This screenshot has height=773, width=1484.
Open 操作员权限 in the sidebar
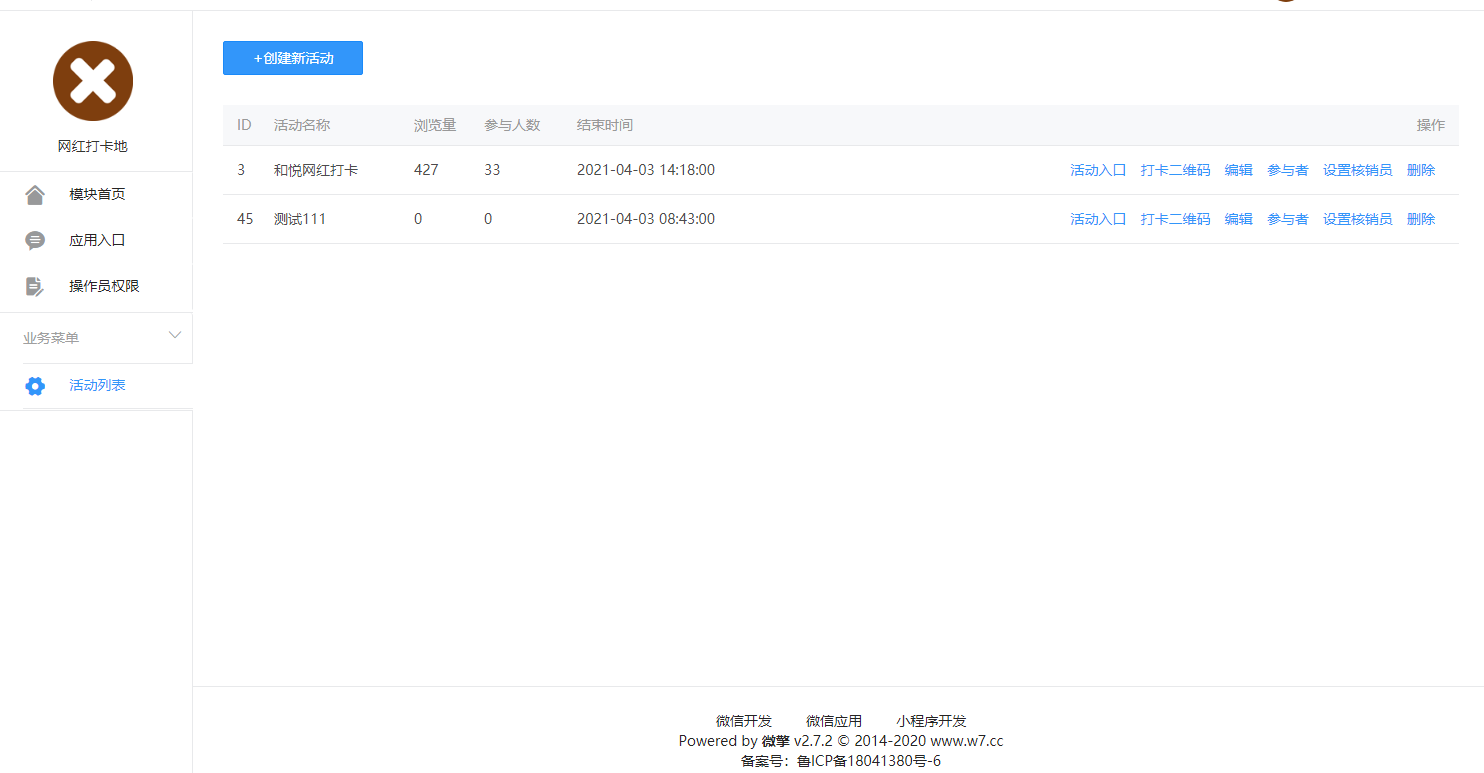click(104, 286)
